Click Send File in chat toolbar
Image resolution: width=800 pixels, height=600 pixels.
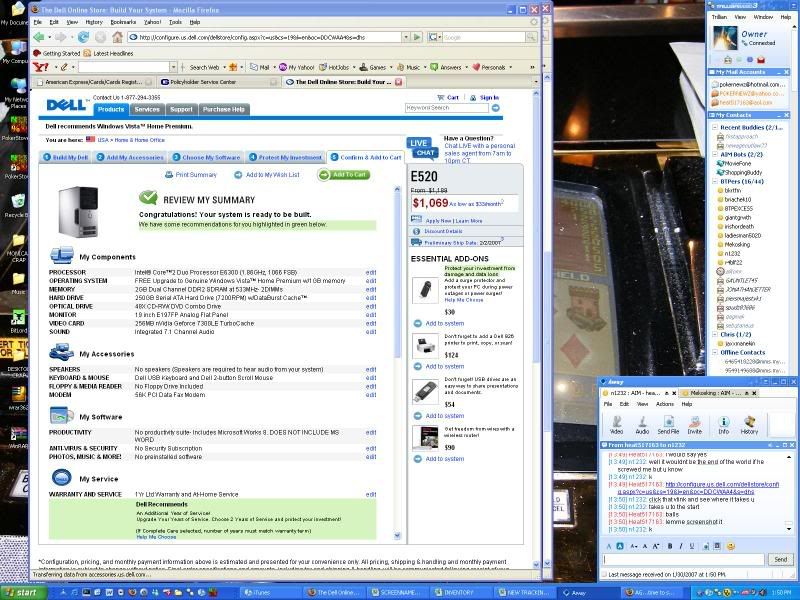668,424
